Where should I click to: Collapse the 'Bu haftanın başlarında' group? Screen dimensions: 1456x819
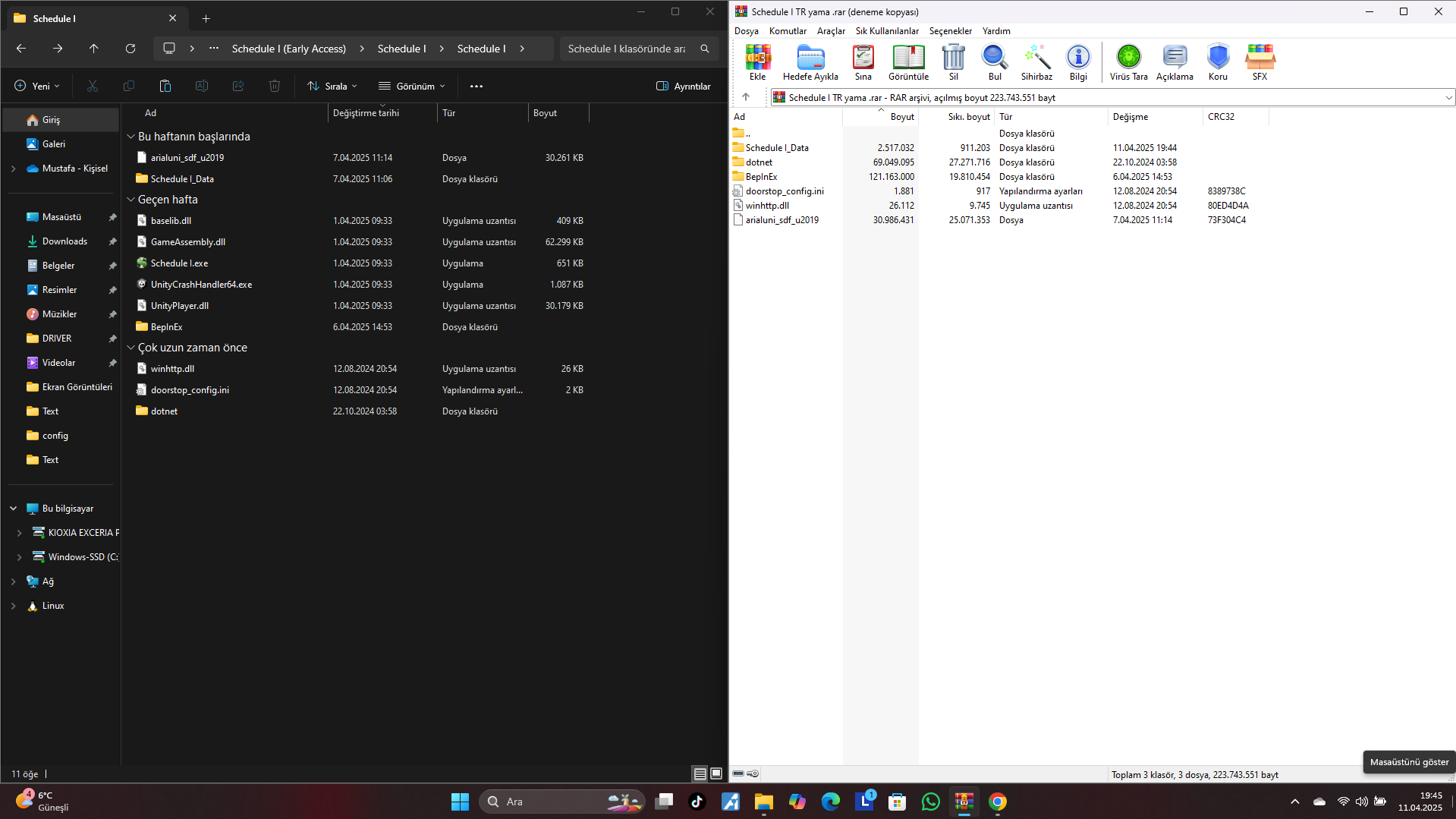point(131,137)
